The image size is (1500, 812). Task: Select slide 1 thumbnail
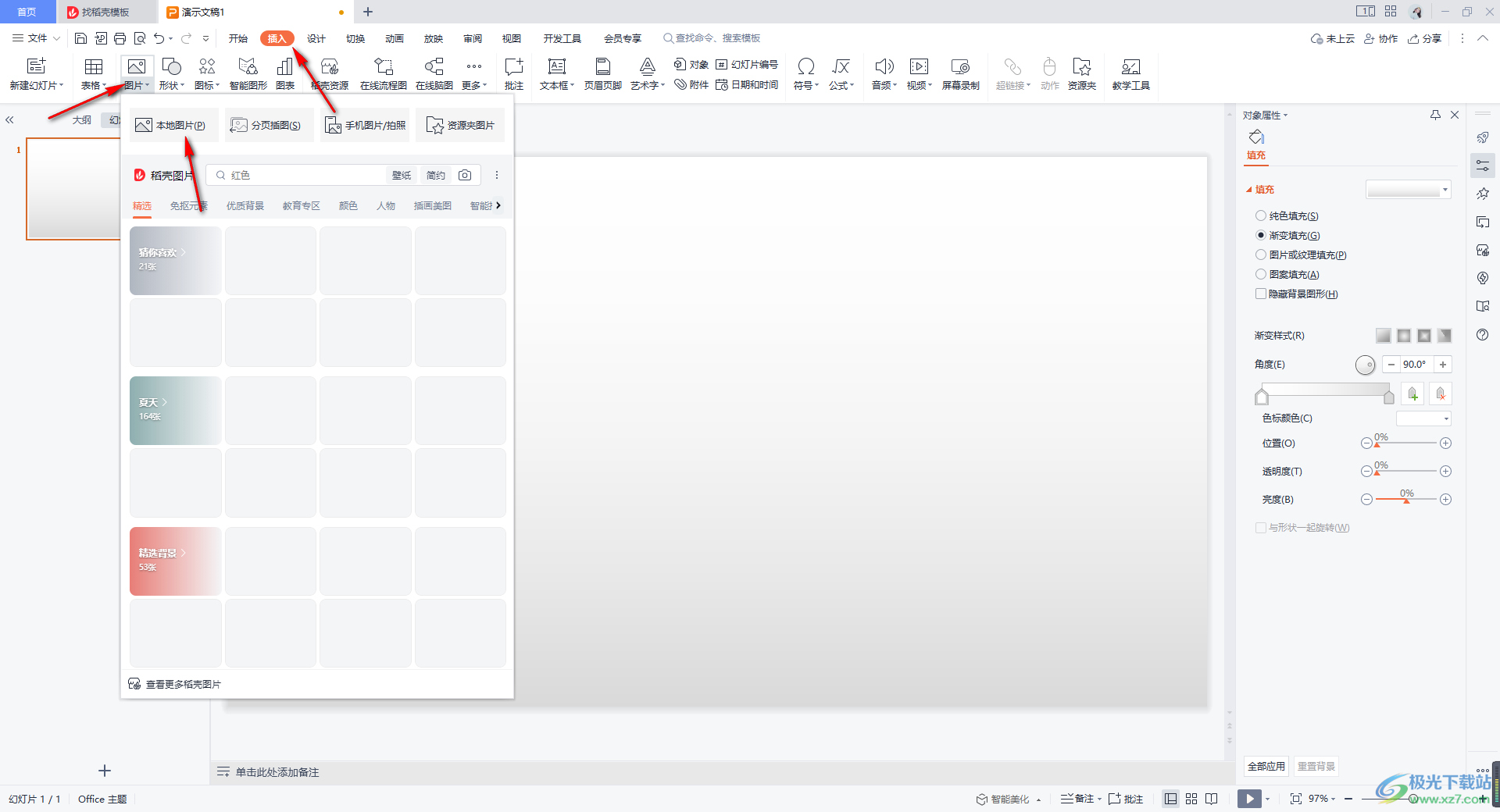pyautogui.click(x=73, y=189)
